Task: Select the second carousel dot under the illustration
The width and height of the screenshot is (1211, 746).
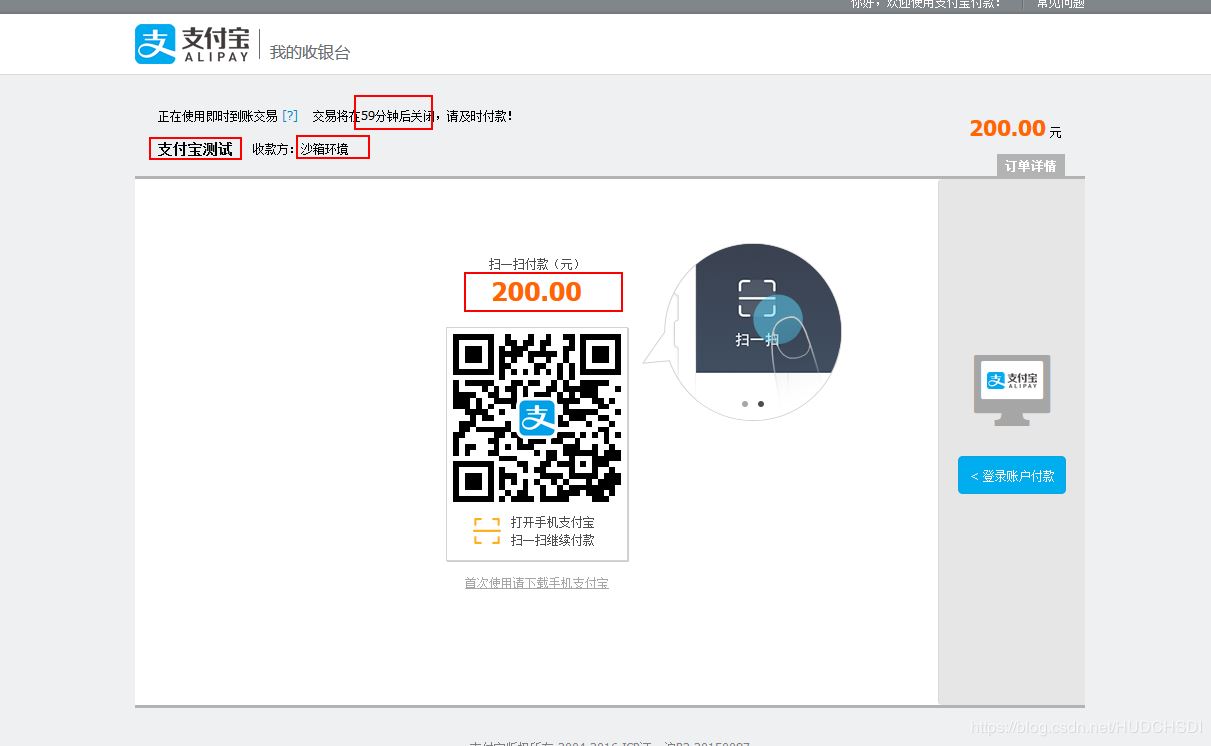Action: [761, 403]
